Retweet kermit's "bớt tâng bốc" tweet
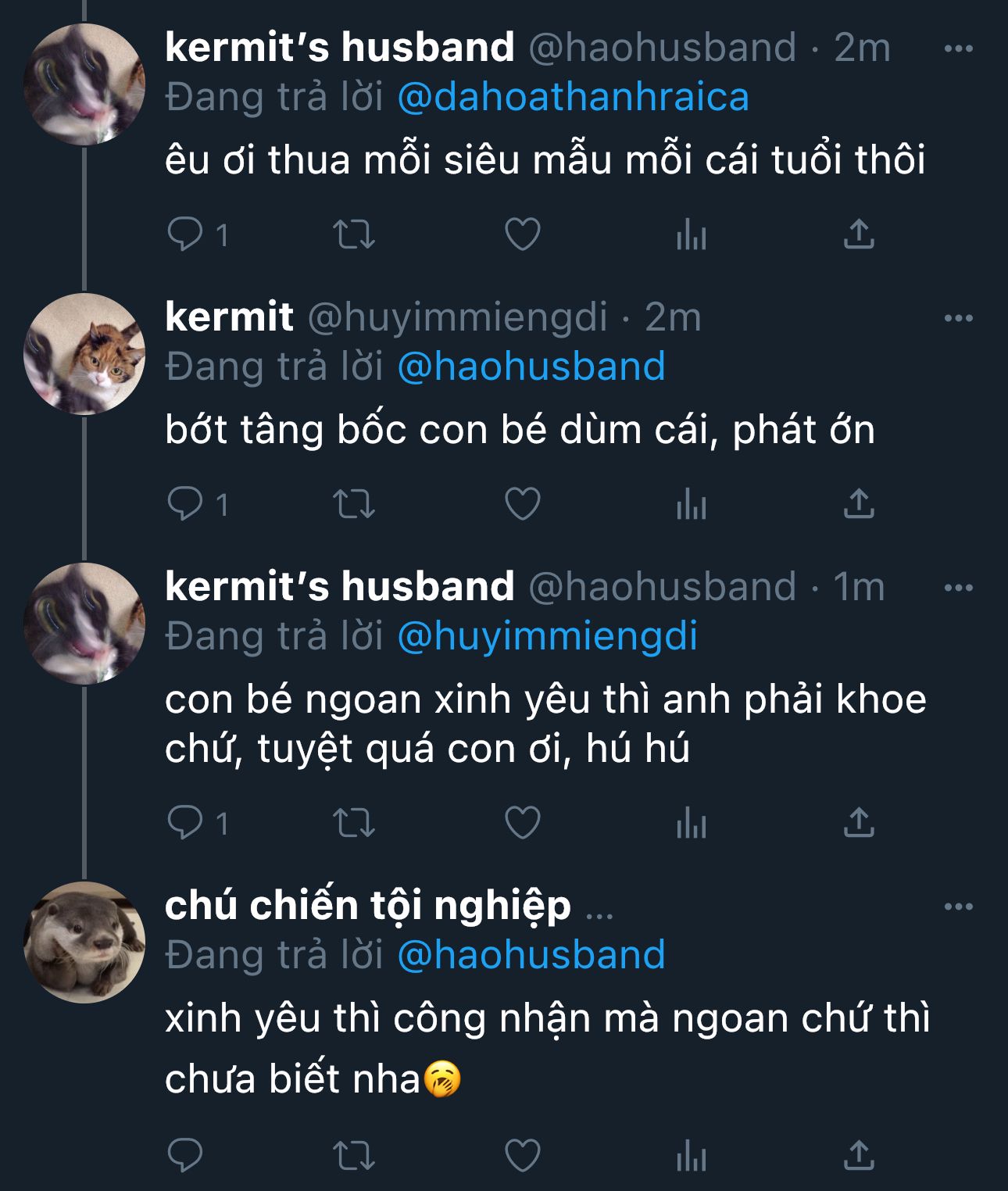The image size is (1008, 1191). (354, 504)
